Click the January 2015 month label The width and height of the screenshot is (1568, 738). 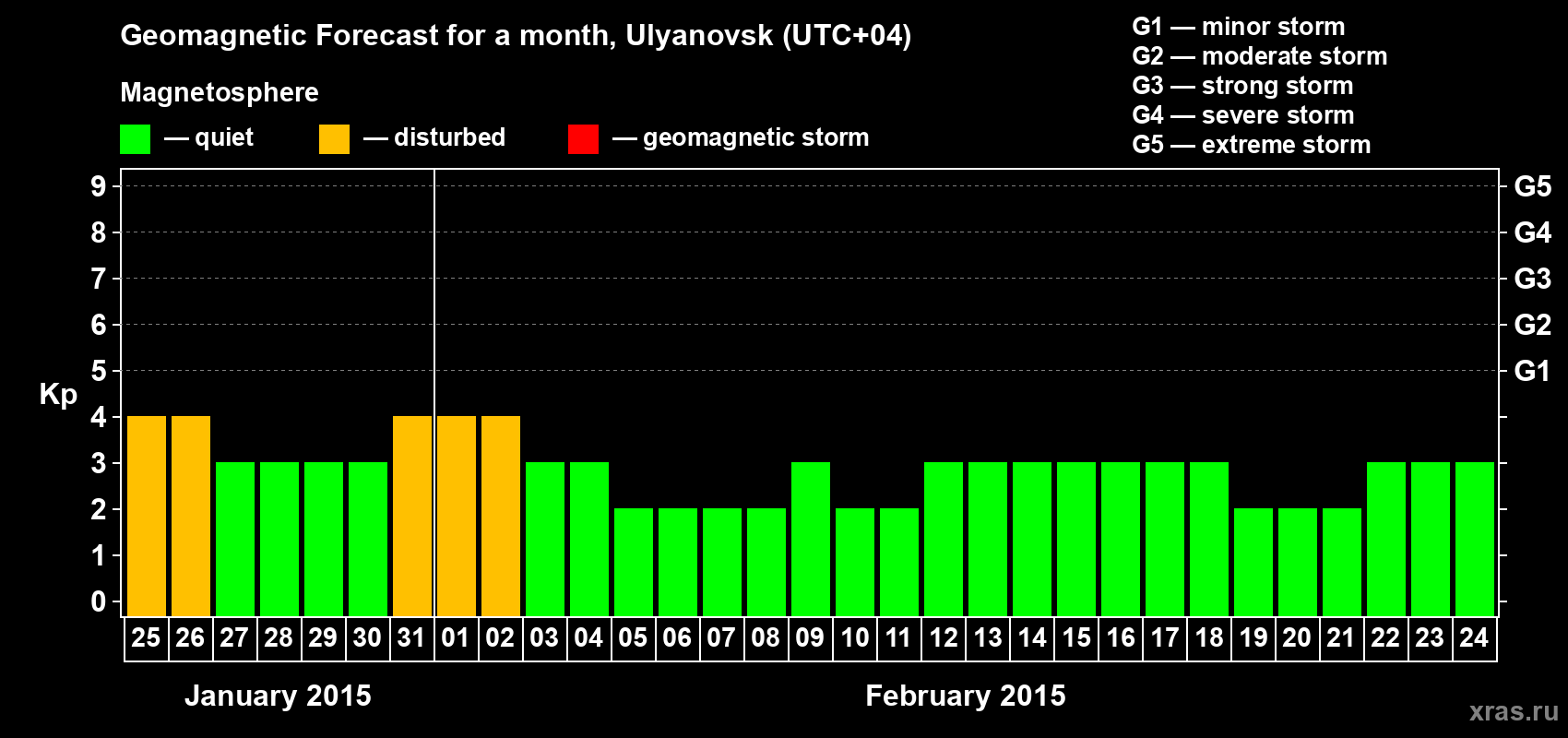(x=278, y=696)
